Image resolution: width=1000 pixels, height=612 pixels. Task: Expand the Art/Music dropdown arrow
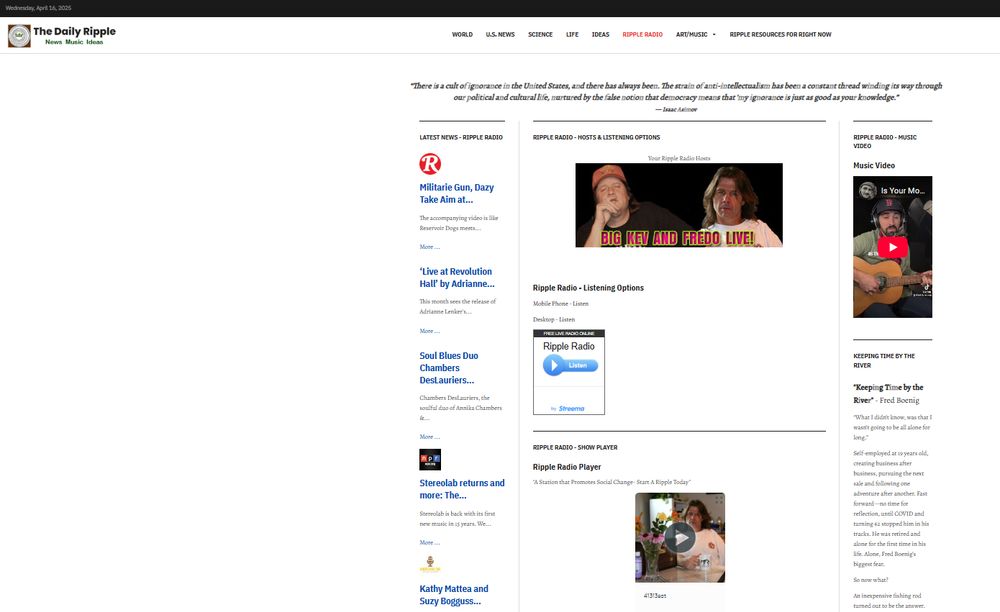[714, 35]
